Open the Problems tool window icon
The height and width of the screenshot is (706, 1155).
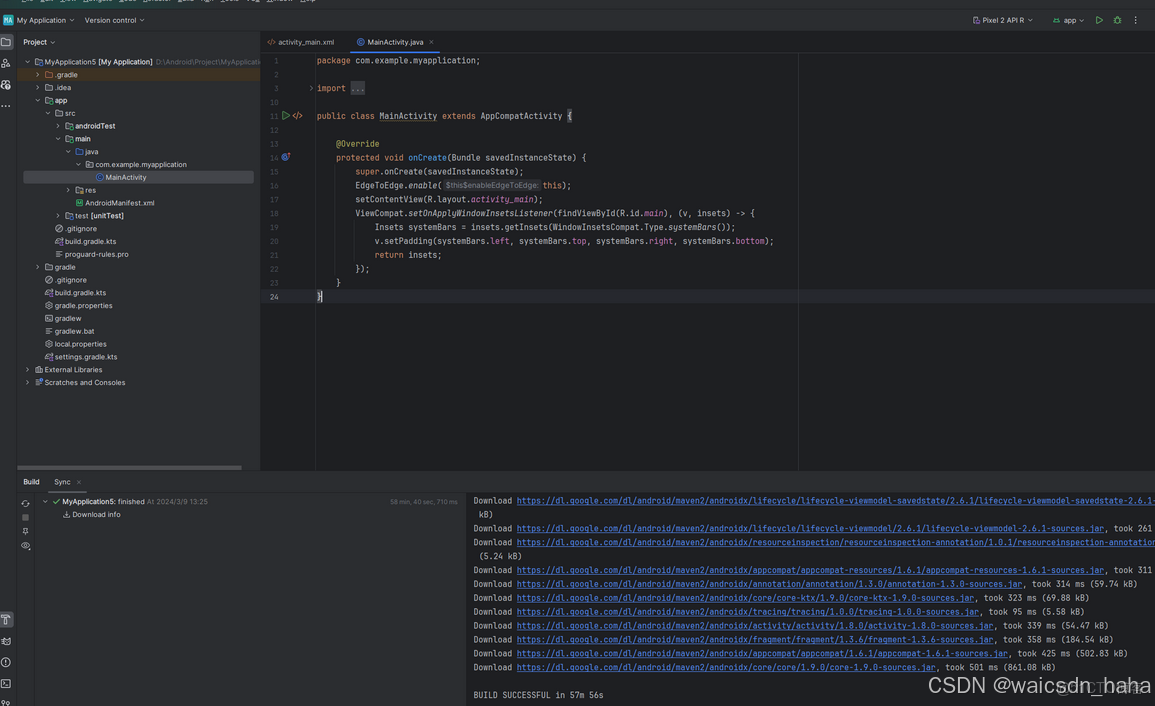tap(6, 662)
